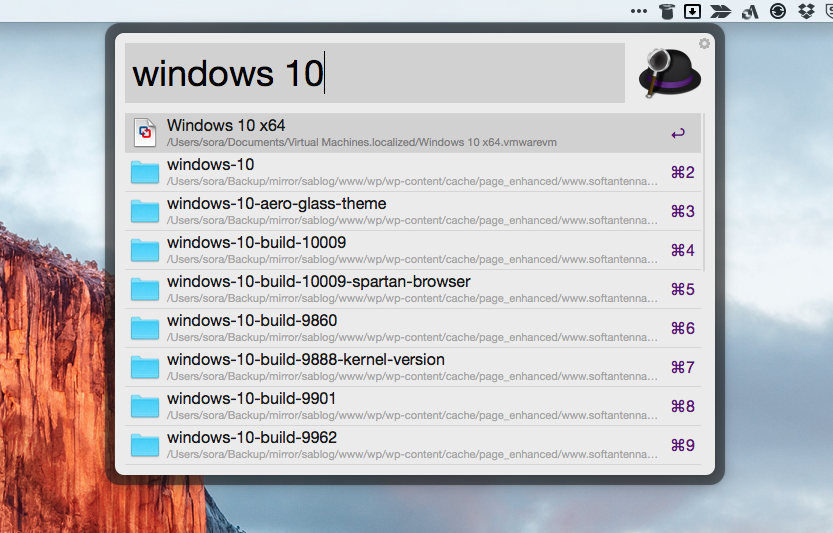Click the folder icon beside windows-10
Viewport: 833px width, 533px height.
coord(145,172)
